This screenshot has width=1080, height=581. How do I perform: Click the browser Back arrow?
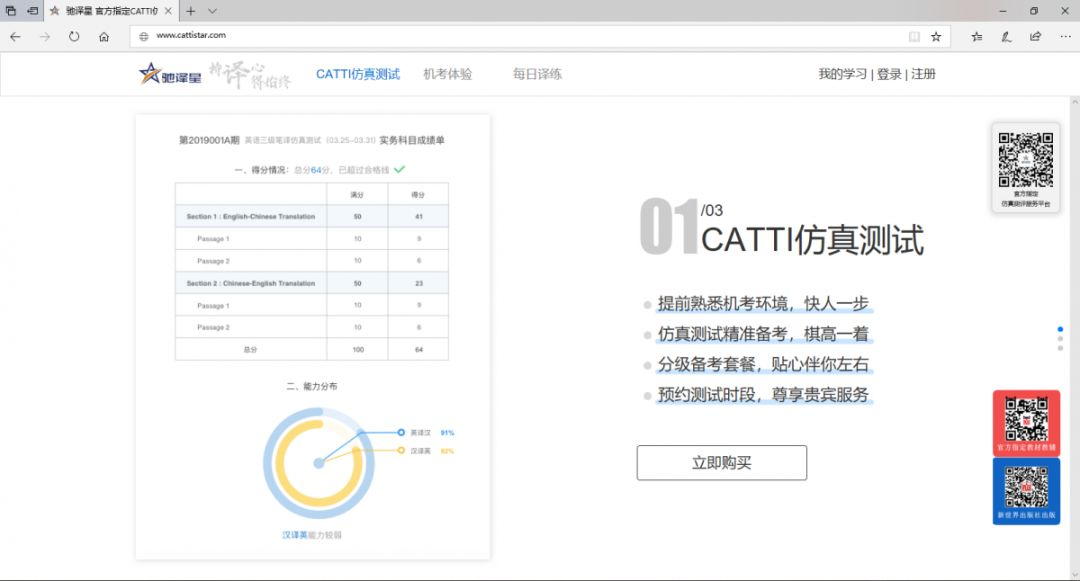[15, 36]
